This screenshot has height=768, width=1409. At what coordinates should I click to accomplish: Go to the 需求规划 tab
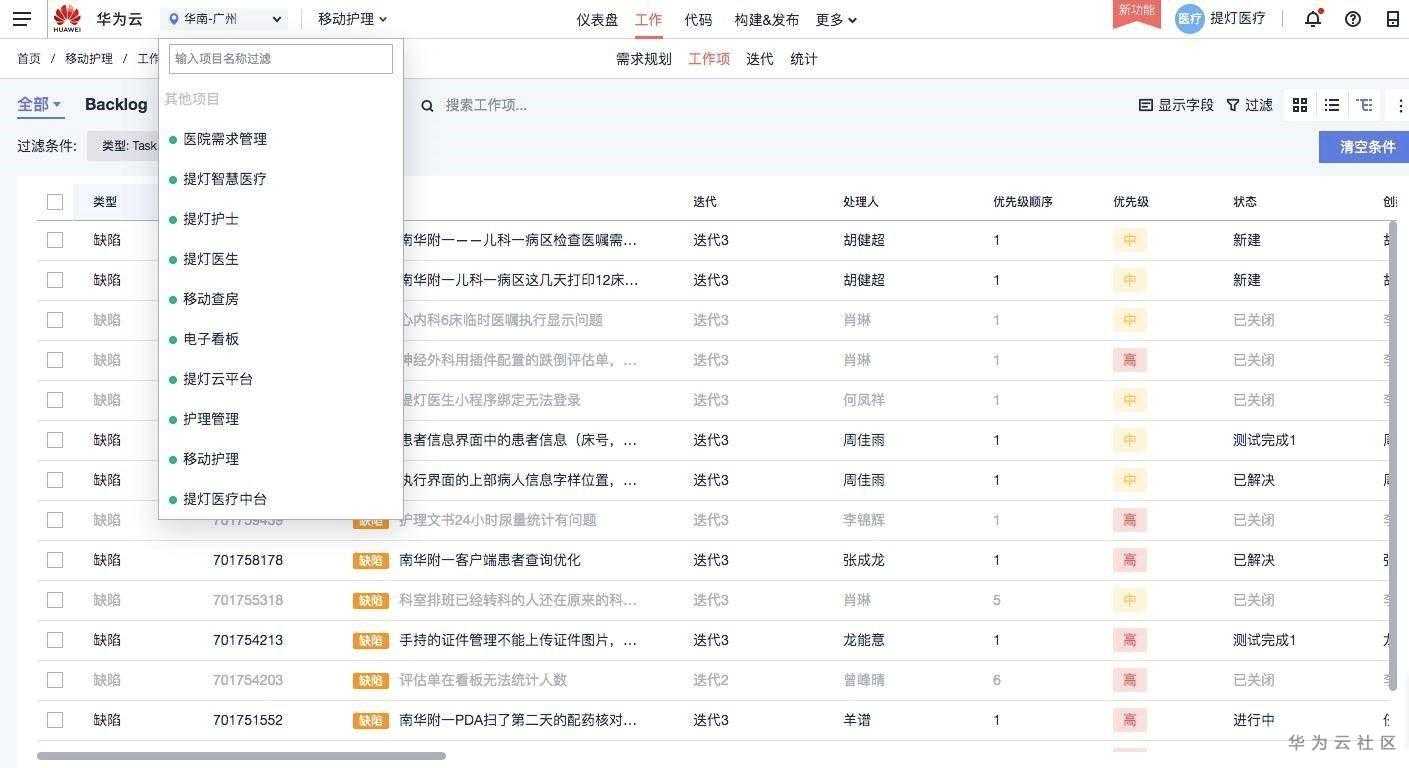(x=644, y=59)
